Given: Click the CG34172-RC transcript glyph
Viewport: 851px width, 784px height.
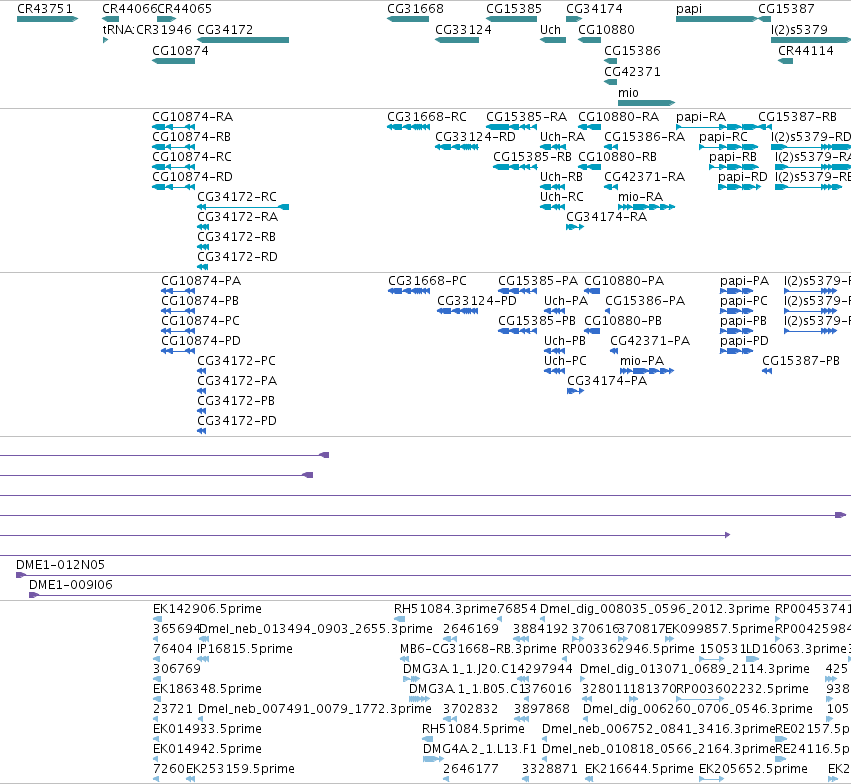Looking at the screenshot, I should click(243, 207).
